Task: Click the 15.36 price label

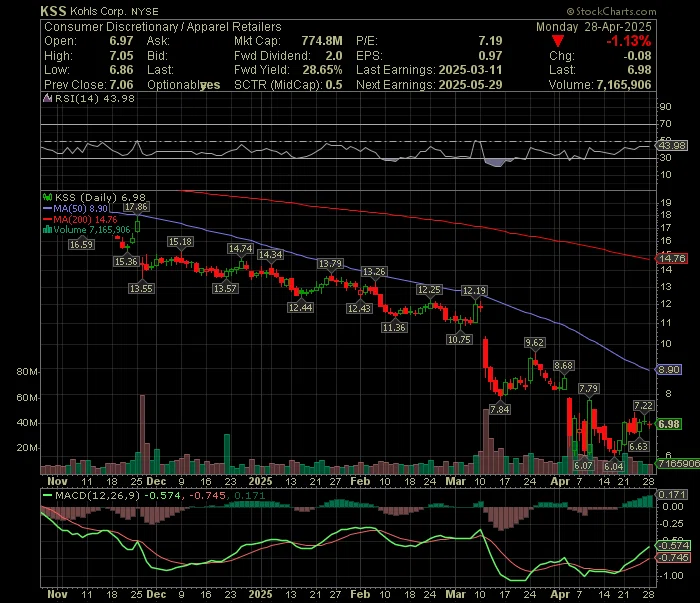Action: [x=126, y=262]
